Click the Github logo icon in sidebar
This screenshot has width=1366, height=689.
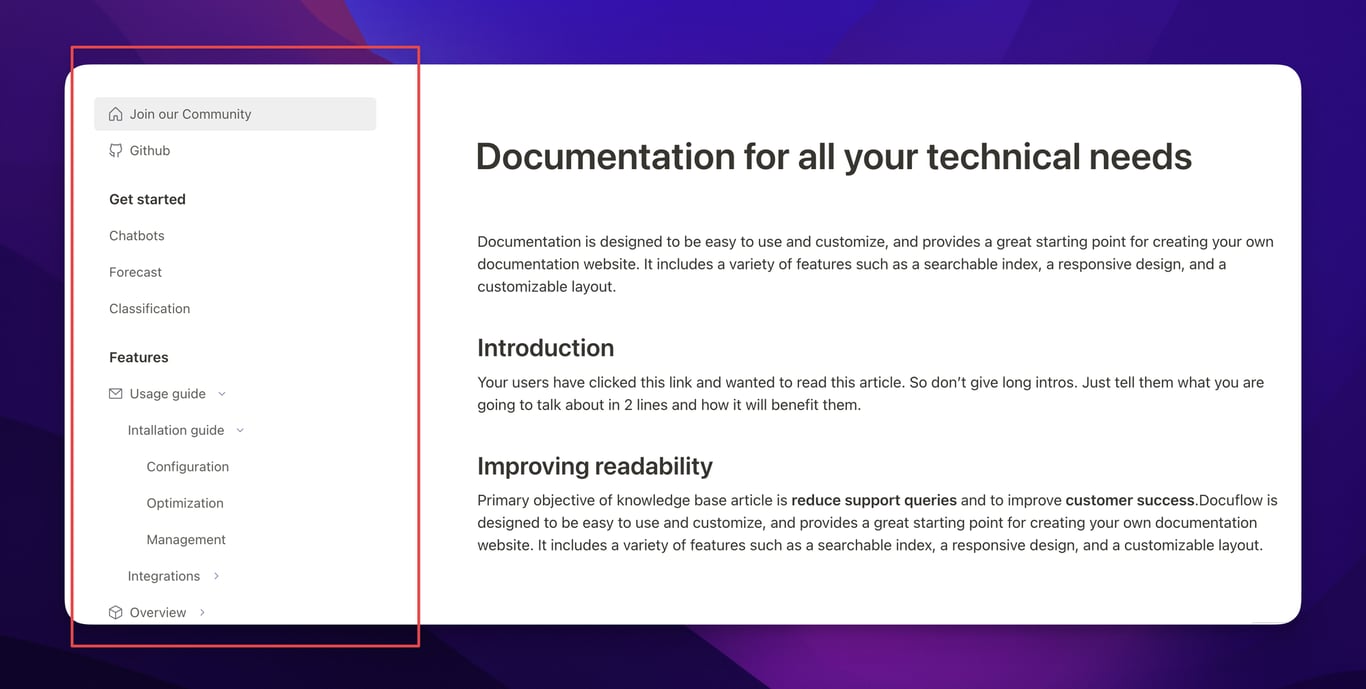coord(116,151)
